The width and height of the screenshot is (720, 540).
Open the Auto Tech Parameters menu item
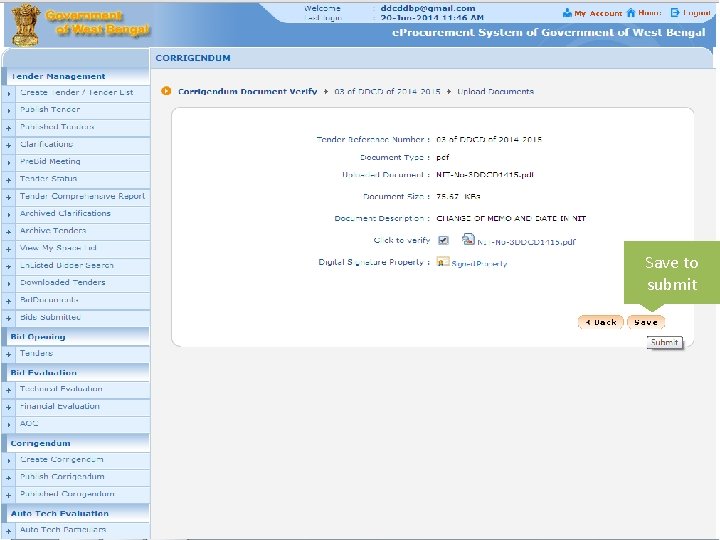coord(63,530)
